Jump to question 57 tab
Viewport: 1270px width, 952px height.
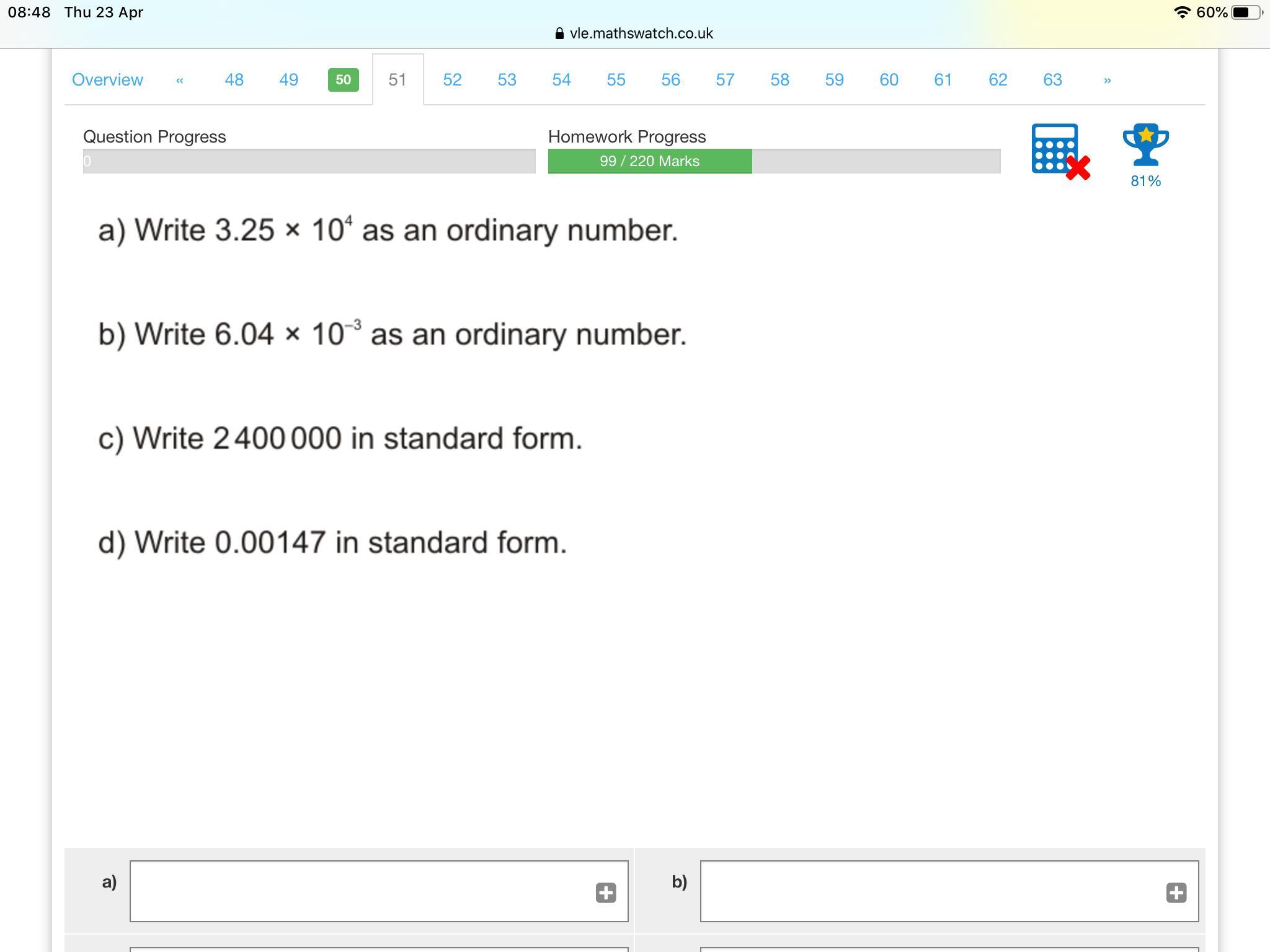[x=725, y=80]
